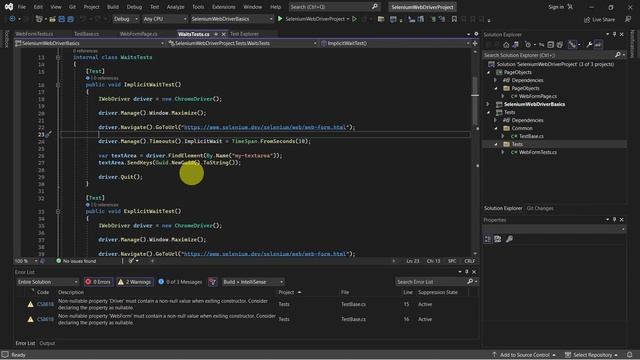Click the bookmark icon in main toolbar
The height and width of the screenshot is (360, 640).
coord(454,19)
